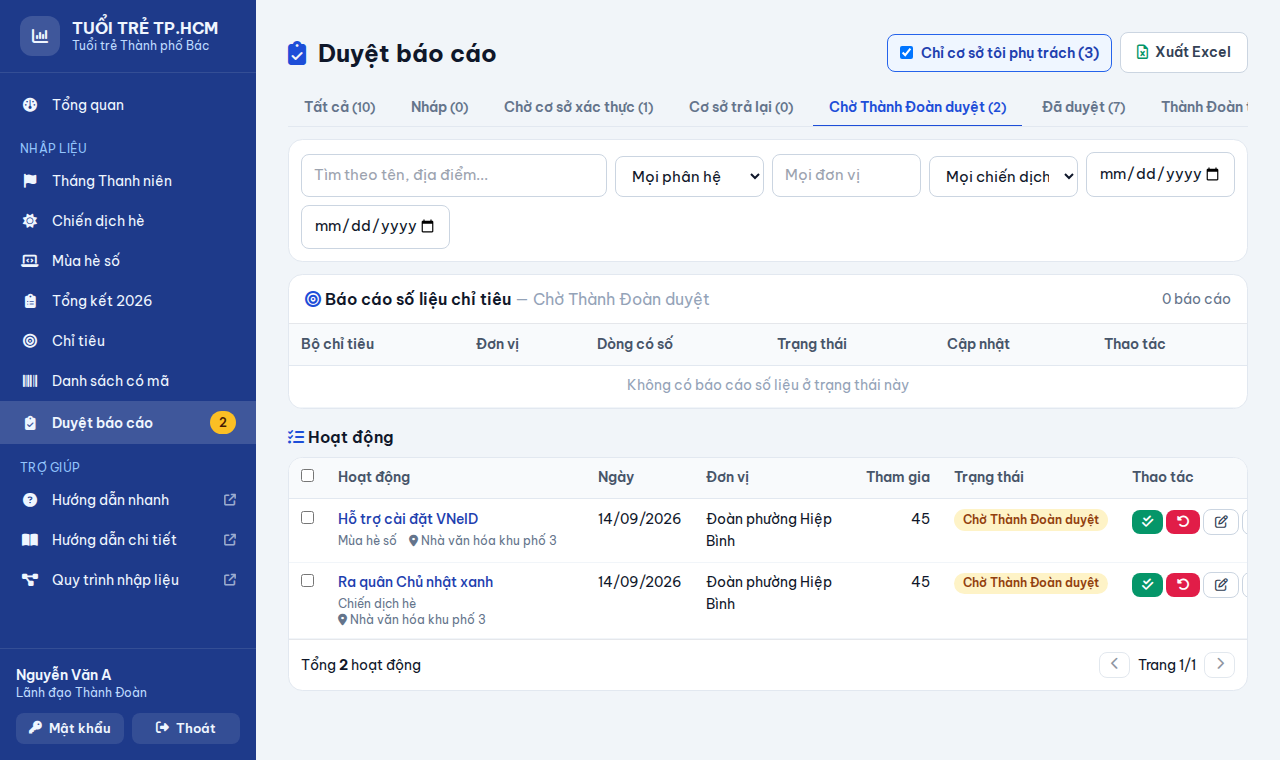
Task: Go to previous page of activities
Action: click(x=1114, y=665)
